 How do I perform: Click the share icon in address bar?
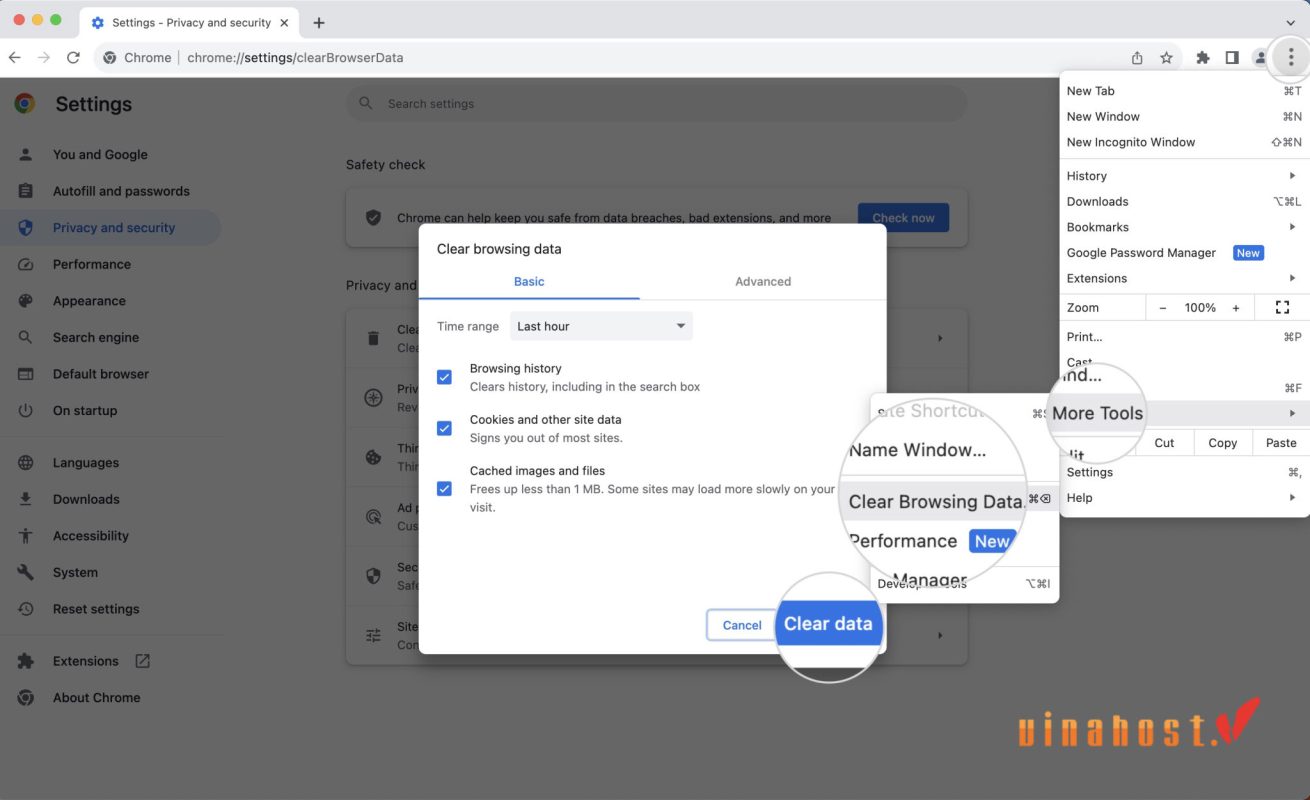click(1137, 58)
